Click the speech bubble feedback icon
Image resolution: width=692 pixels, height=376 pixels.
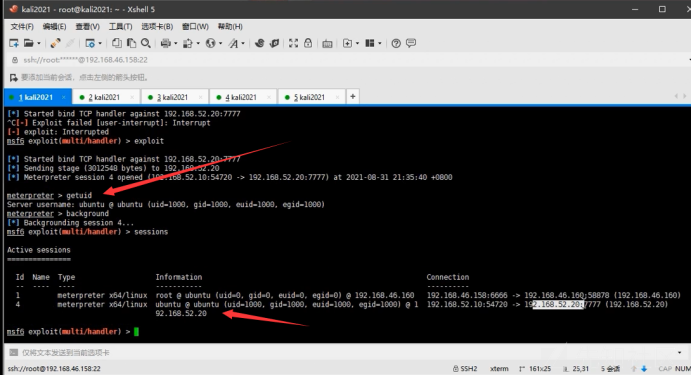(411, 43)
